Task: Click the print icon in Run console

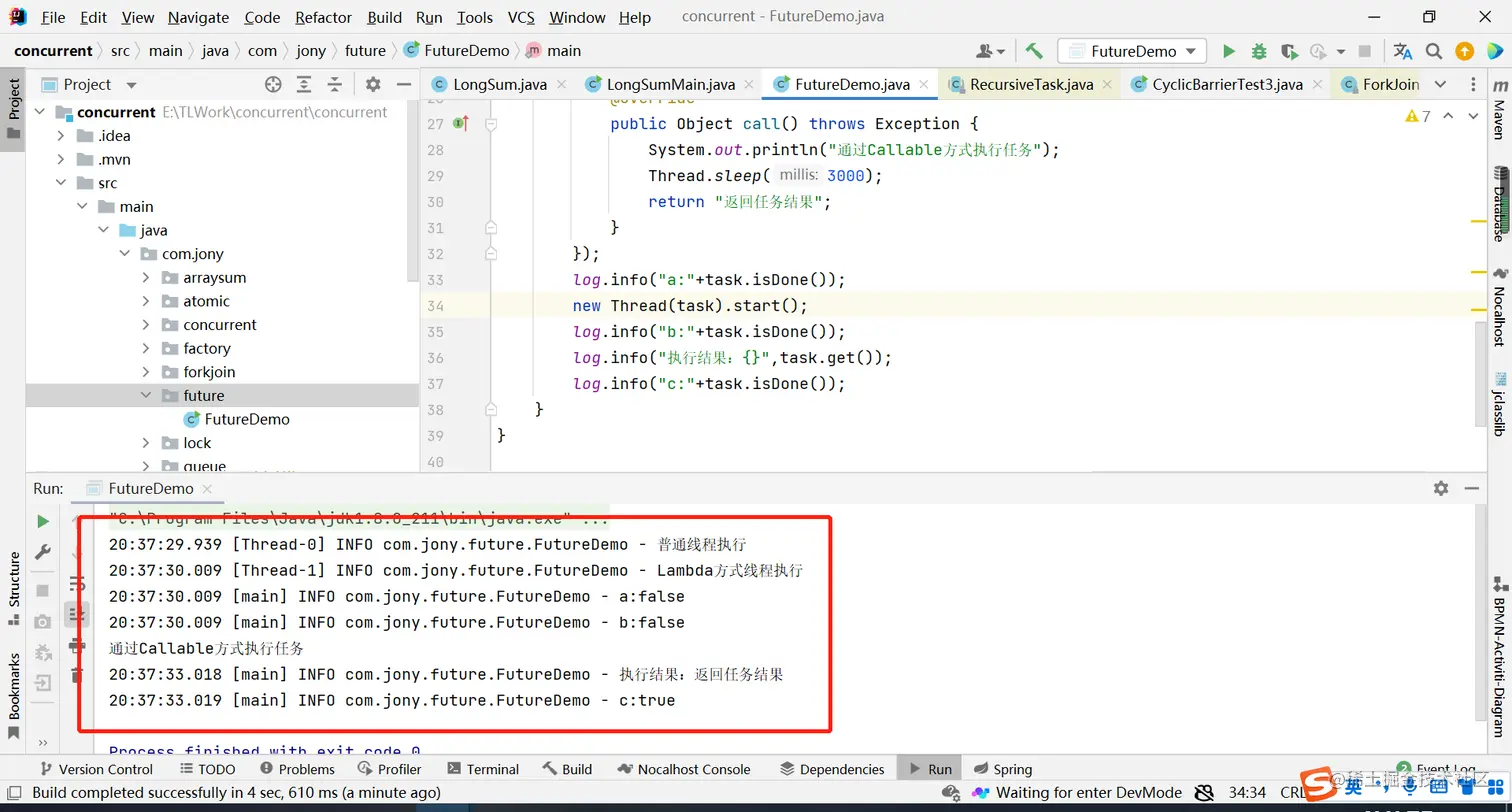Action: click(77, 646)
